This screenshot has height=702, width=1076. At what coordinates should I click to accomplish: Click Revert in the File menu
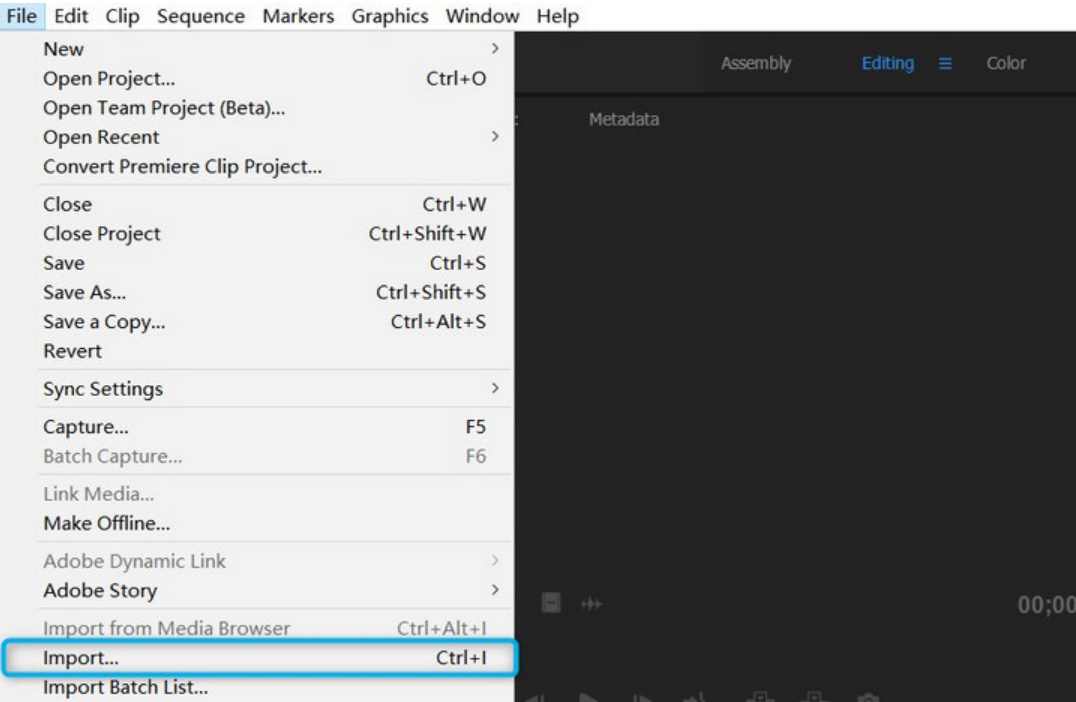tap(274, 351)
